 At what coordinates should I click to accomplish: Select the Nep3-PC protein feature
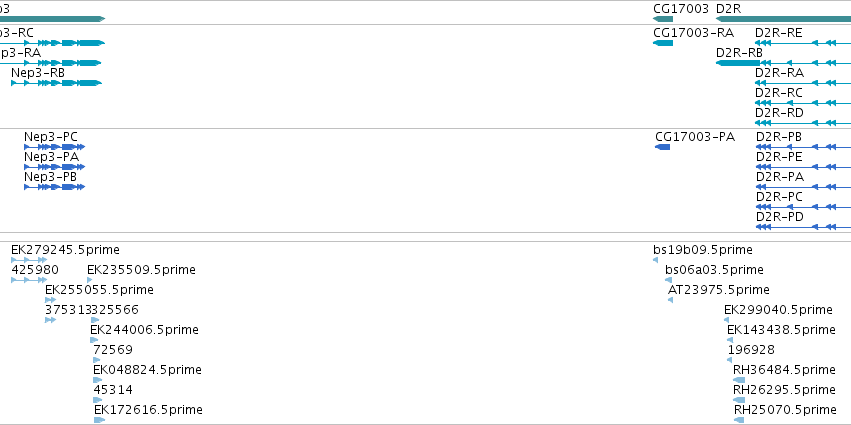(x=54, y=147)
